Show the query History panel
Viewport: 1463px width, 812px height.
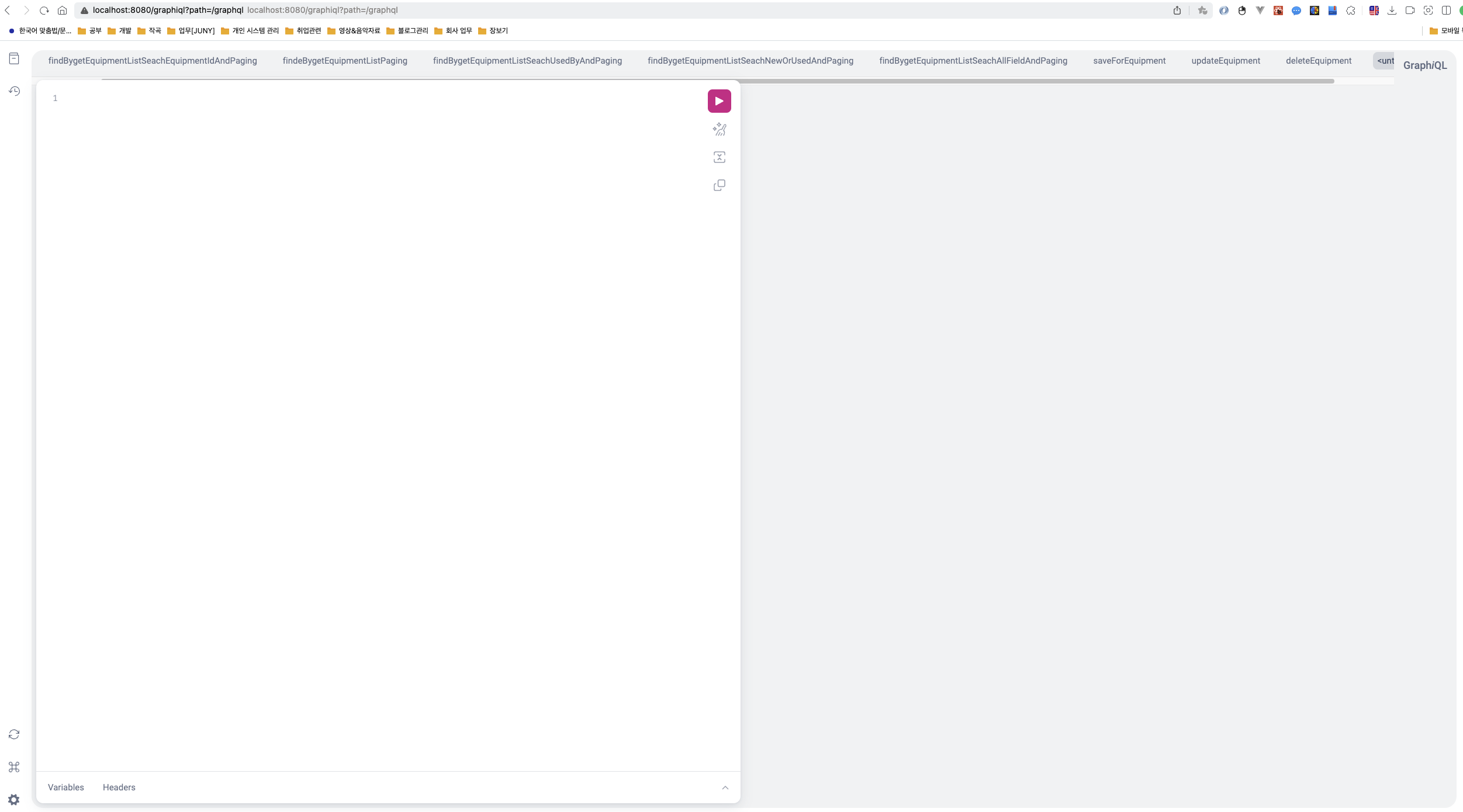click(14, 91)
